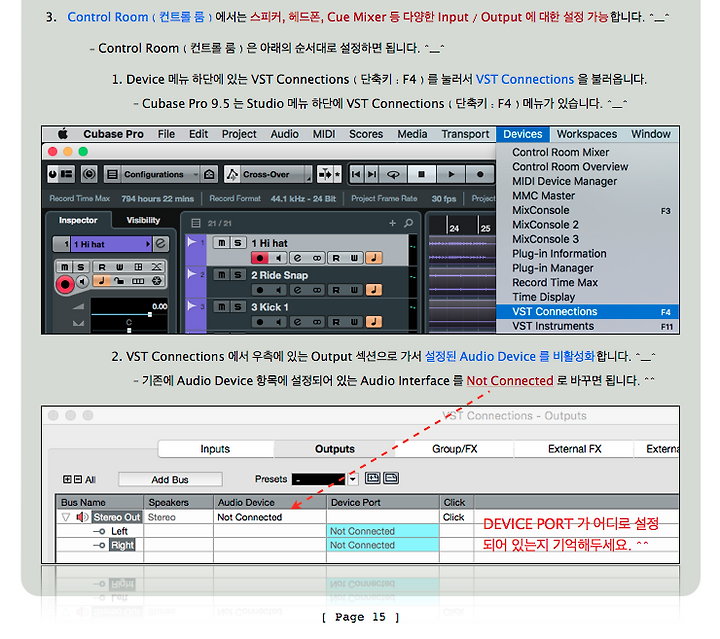Toggle the Cycle loop button
This screenshot has height=639, width=720.
393,174
